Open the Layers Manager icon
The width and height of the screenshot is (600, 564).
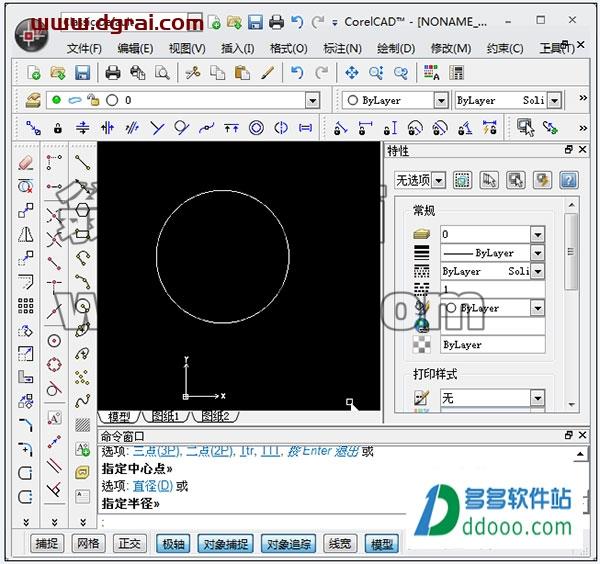(33, 100)
